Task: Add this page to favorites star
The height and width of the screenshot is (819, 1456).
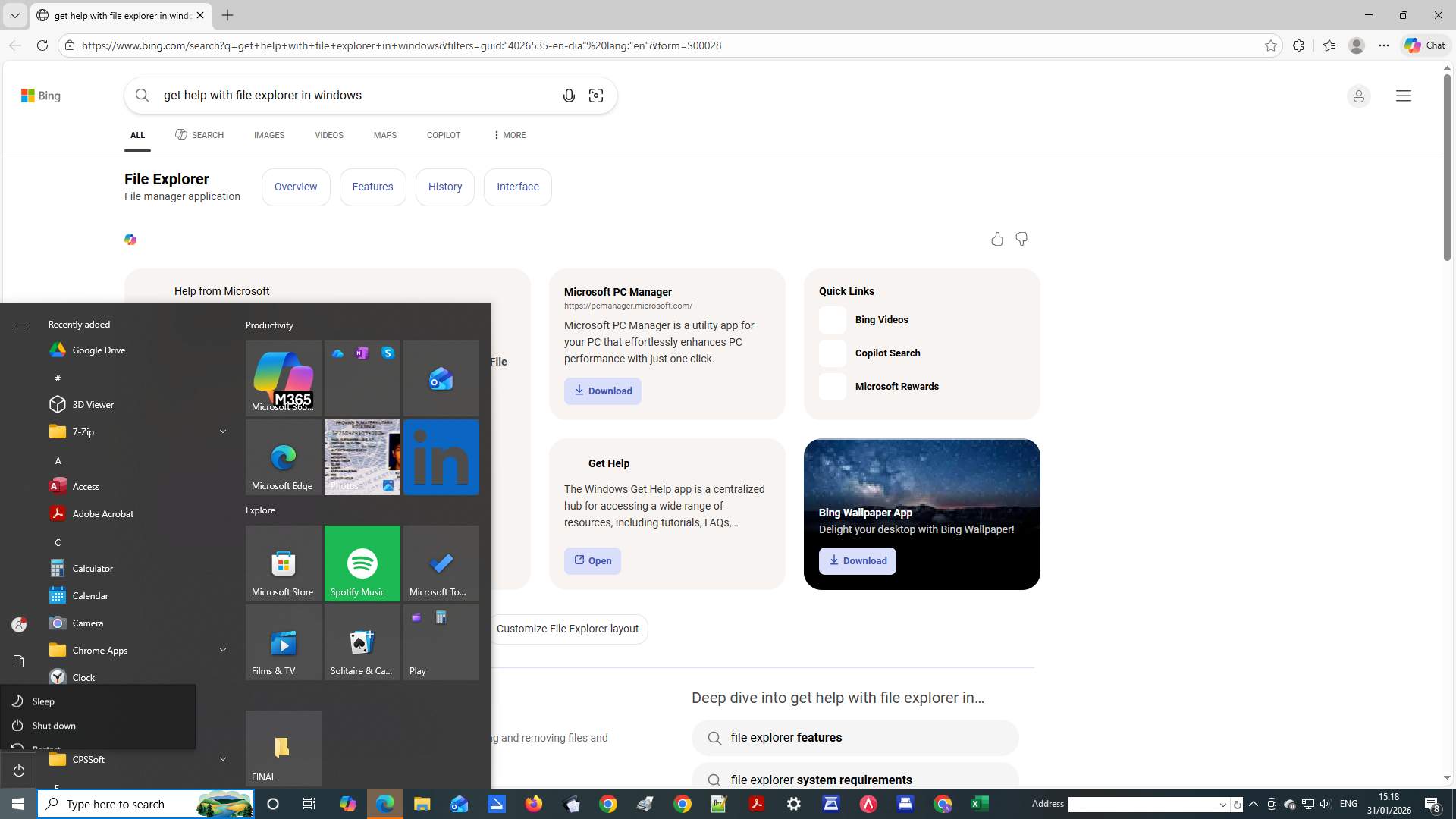Action: (x=1271, y=45)
